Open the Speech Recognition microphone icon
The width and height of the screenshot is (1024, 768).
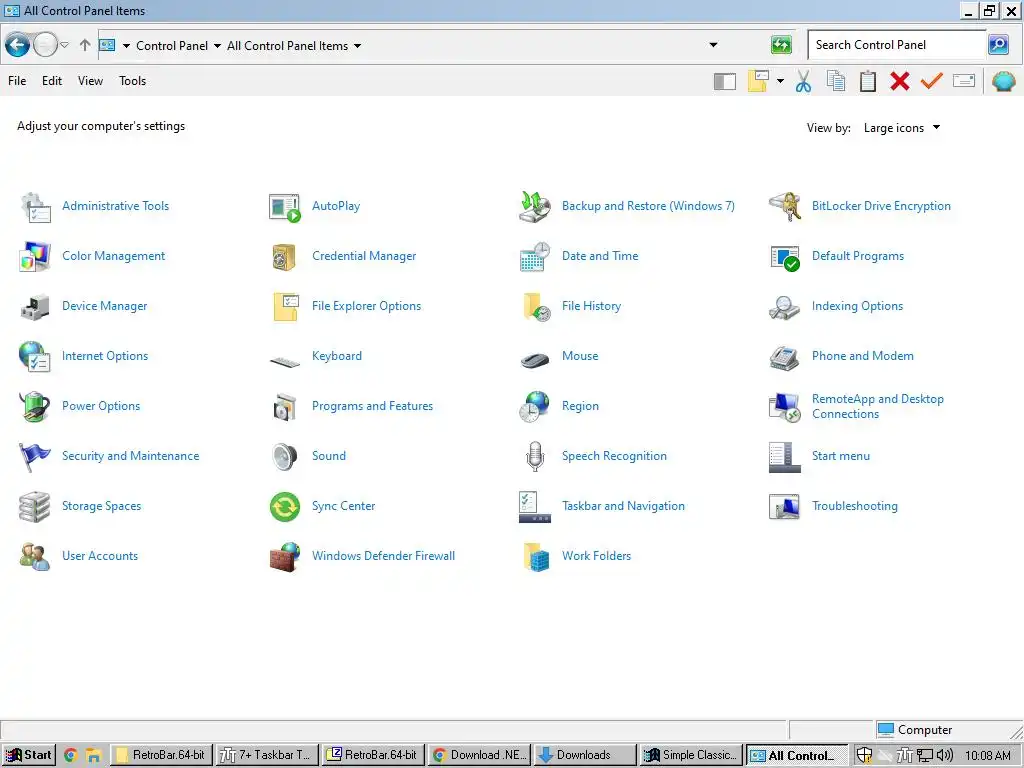point(535,456)
